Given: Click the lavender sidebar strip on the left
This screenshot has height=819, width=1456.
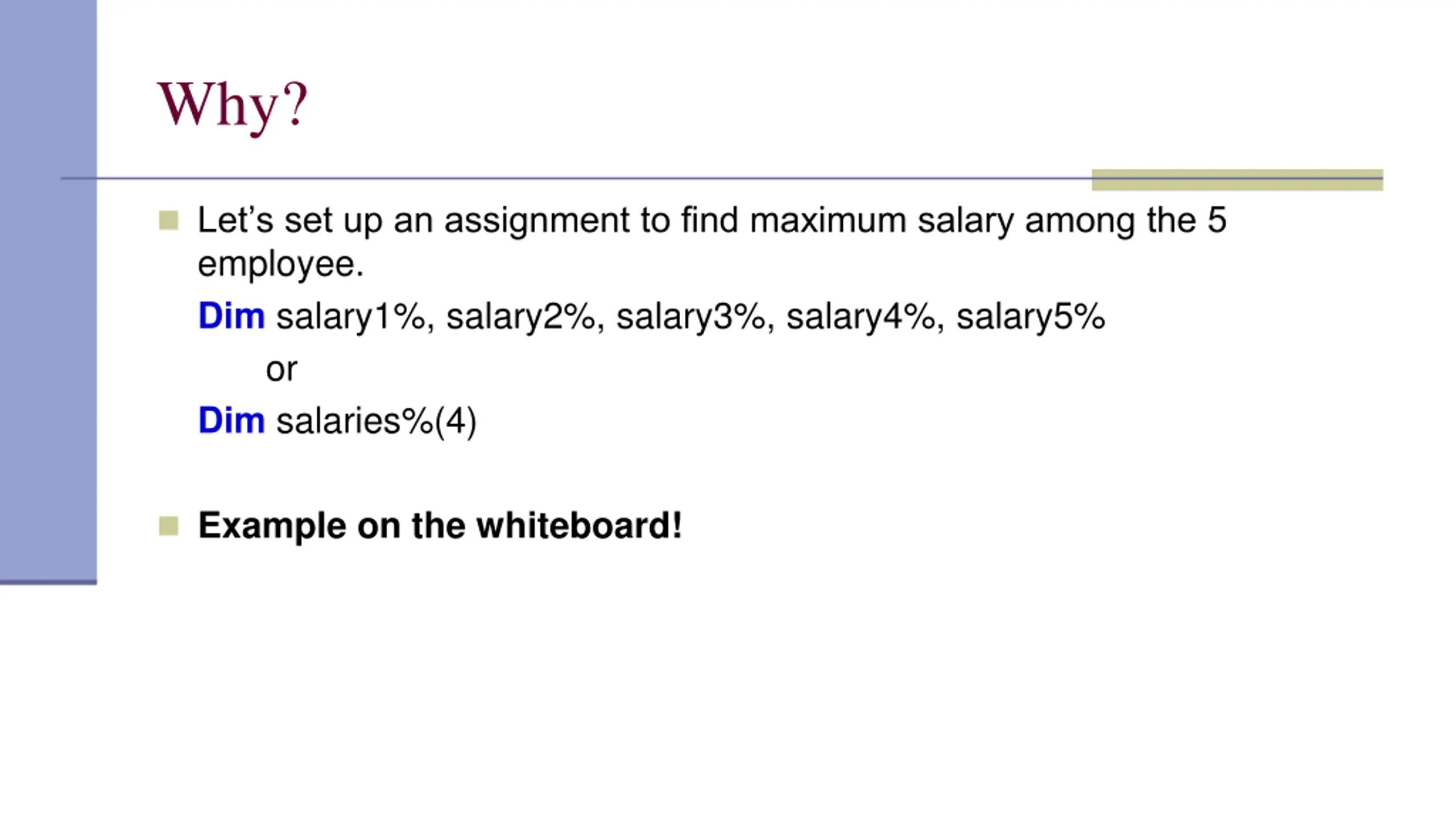Looking at the screenshot, I should (x=48, y=291).
